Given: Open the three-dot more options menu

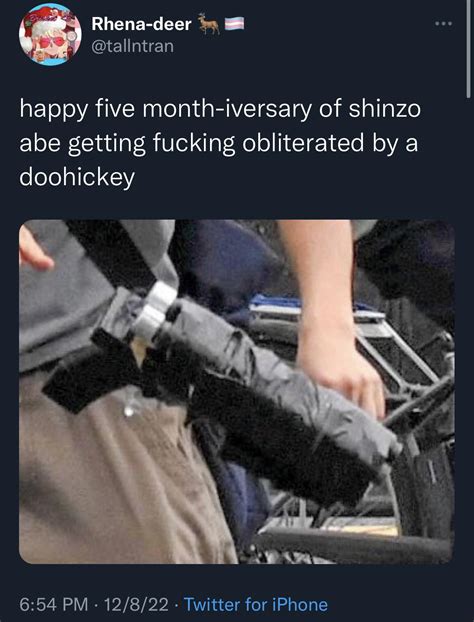Looking at the screenshot, I should tap(443, 24).
